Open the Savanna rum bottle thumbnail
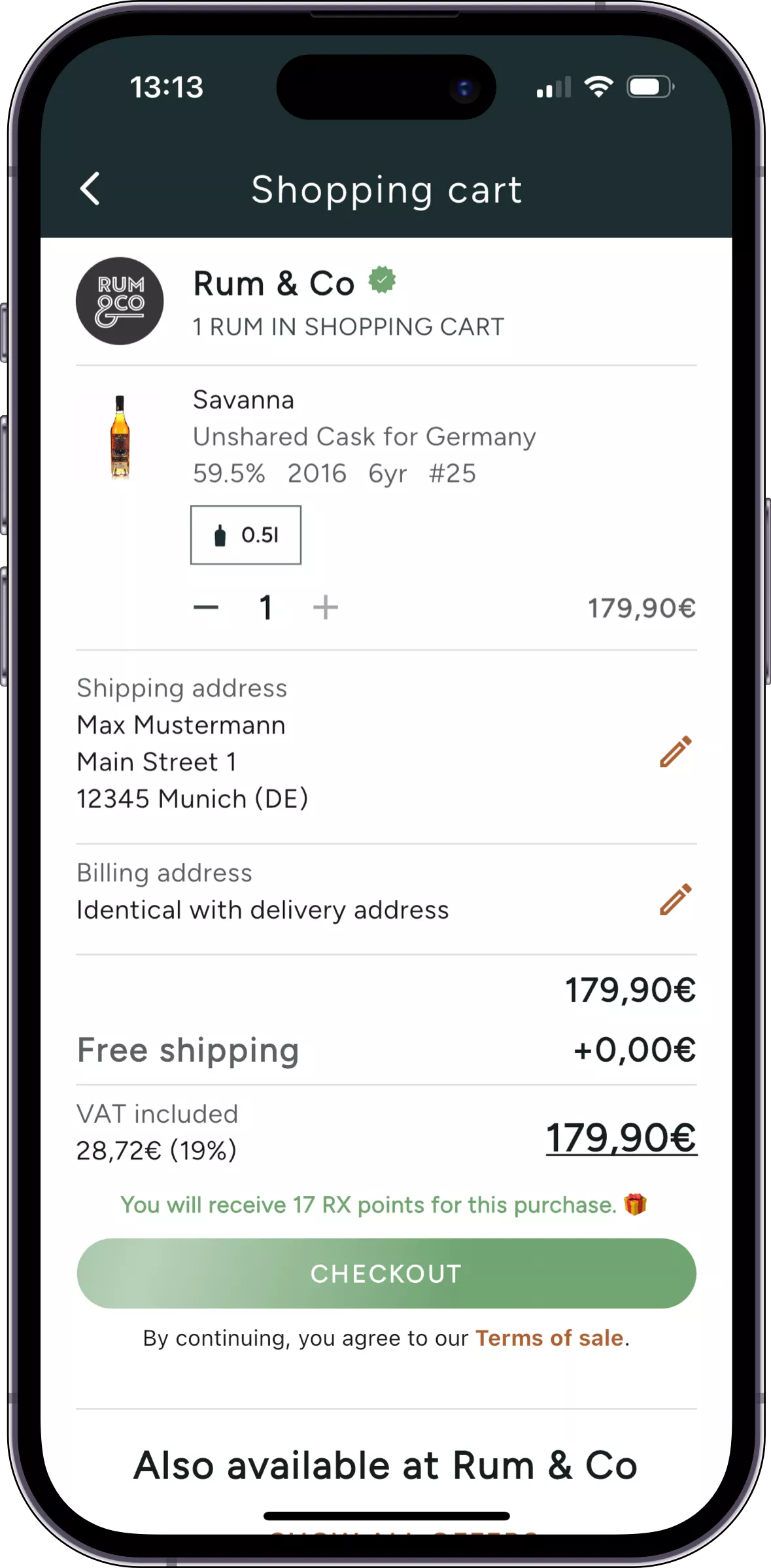771x1568 pixels. 120,437
